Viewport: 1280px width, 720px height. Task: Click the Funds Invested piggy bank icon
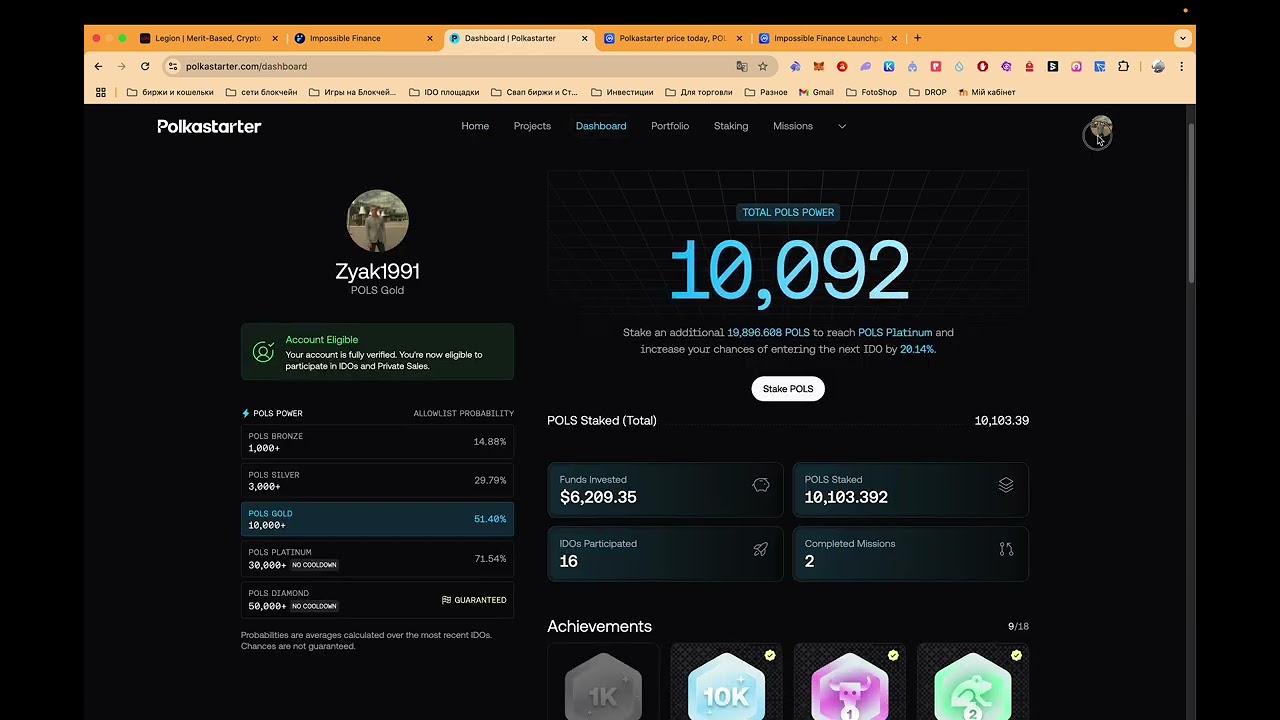coord(761,485)
